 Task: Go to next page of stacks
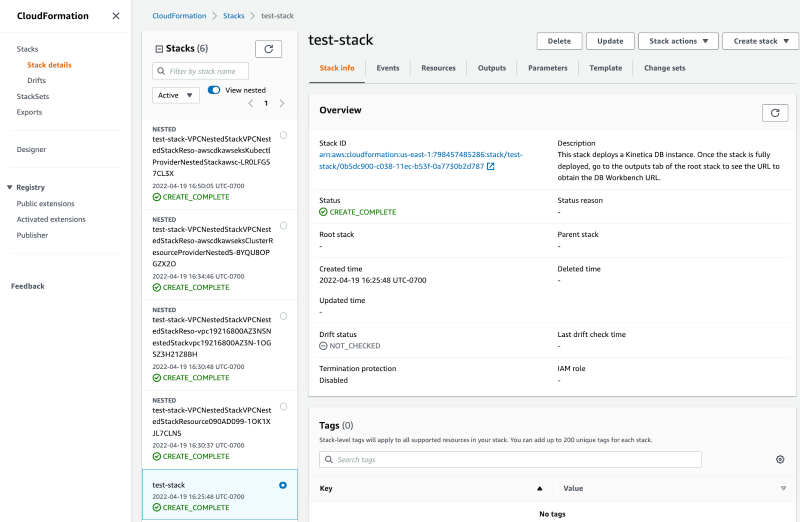(282, 103)
